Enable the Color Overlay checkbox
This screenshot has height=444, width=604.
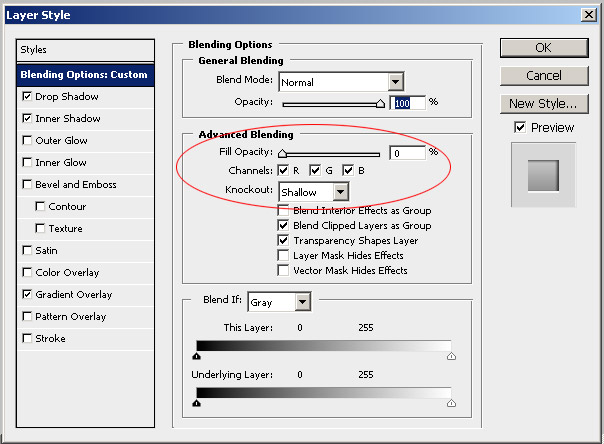click(27, 272)
